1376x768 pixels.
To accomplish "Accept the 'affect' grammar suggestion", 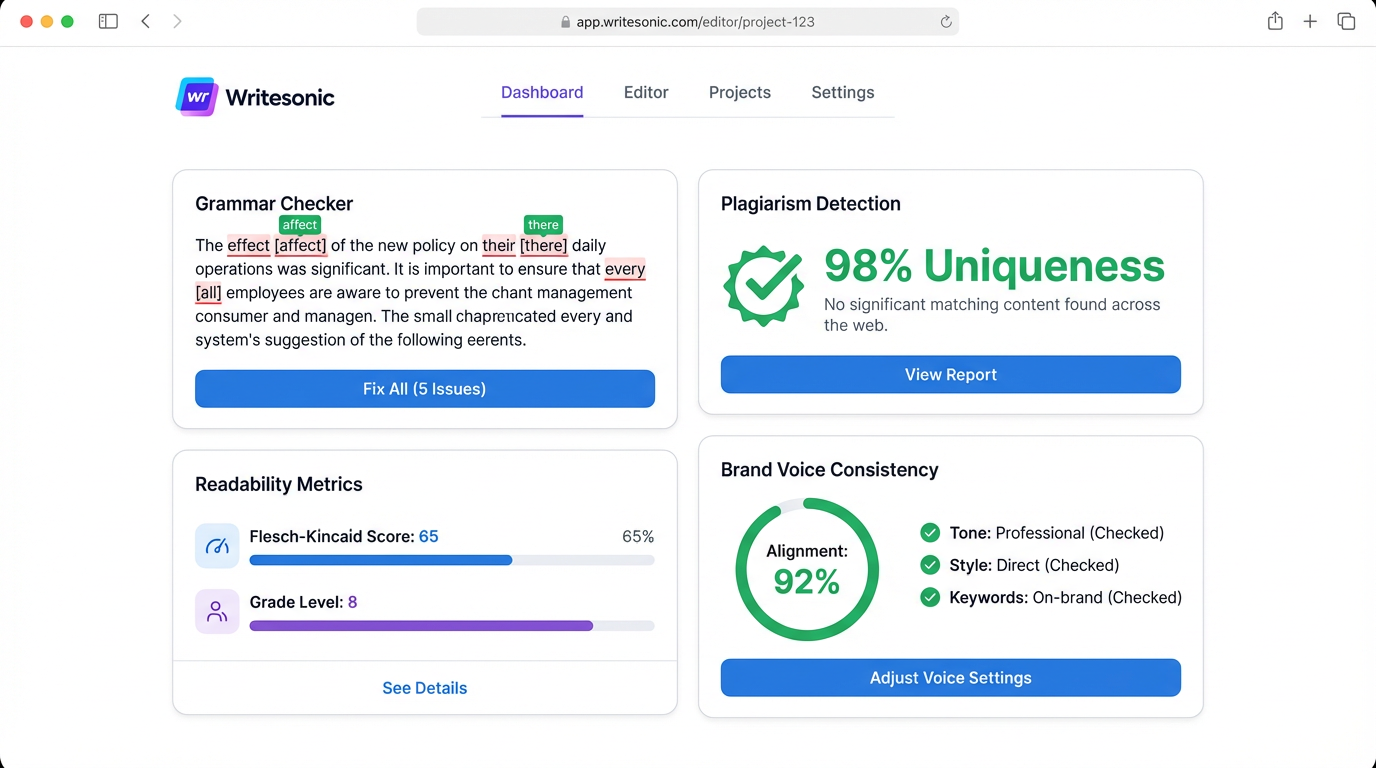I will point(299,225).
